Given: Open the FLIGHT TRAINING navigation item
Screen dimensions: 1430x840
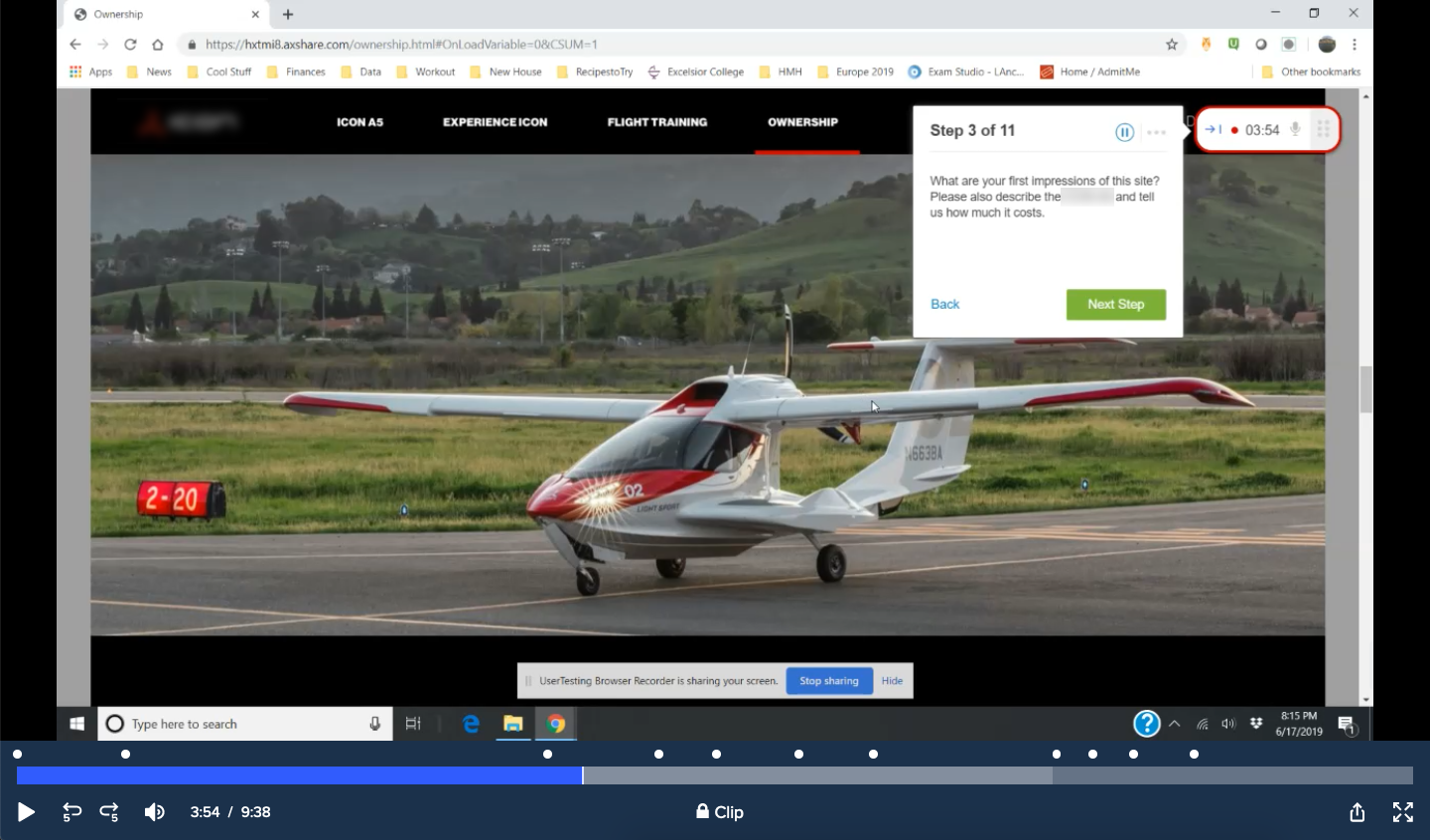Looking at the screenshot, I should tap(656, 122).
